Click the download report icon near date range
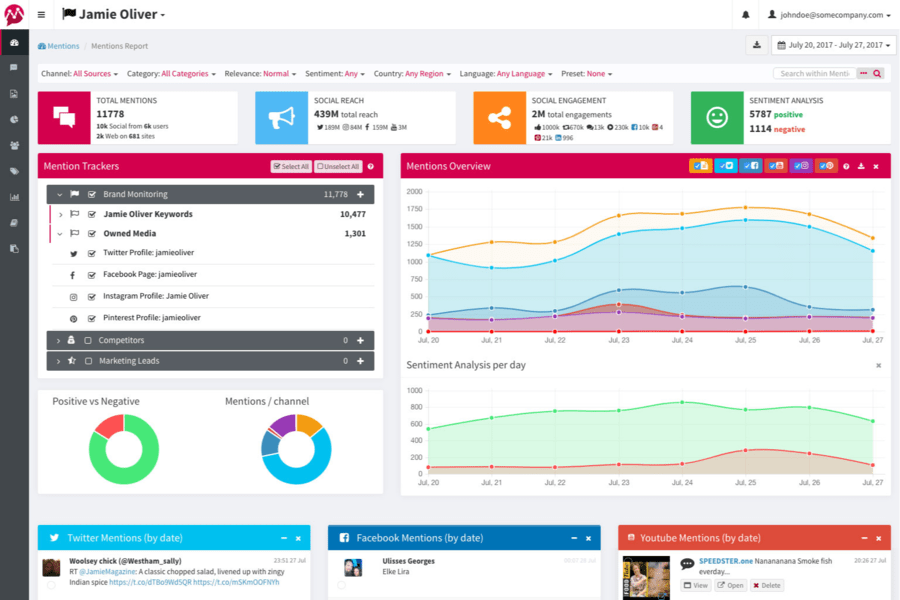 point(757,45)
